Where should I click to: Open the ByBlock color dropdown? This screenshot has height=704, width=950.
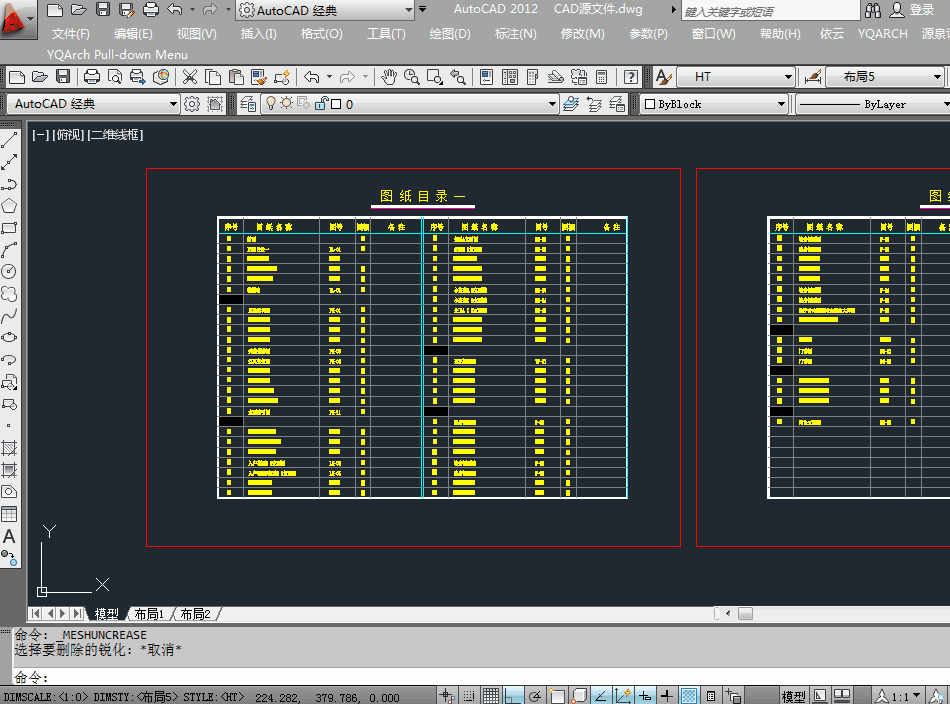[x=783, y=103]
